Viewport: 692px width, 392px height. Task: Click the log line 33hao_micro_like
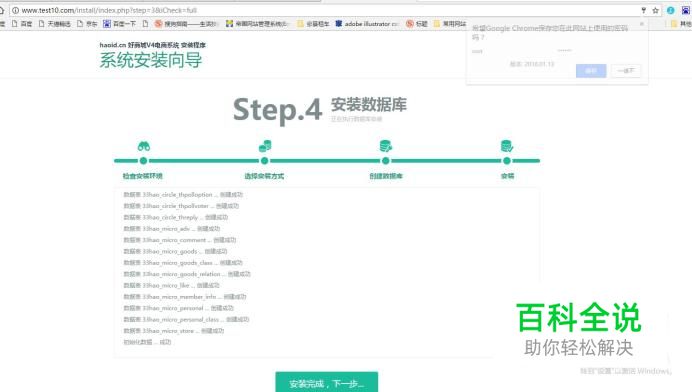(171, 286)
